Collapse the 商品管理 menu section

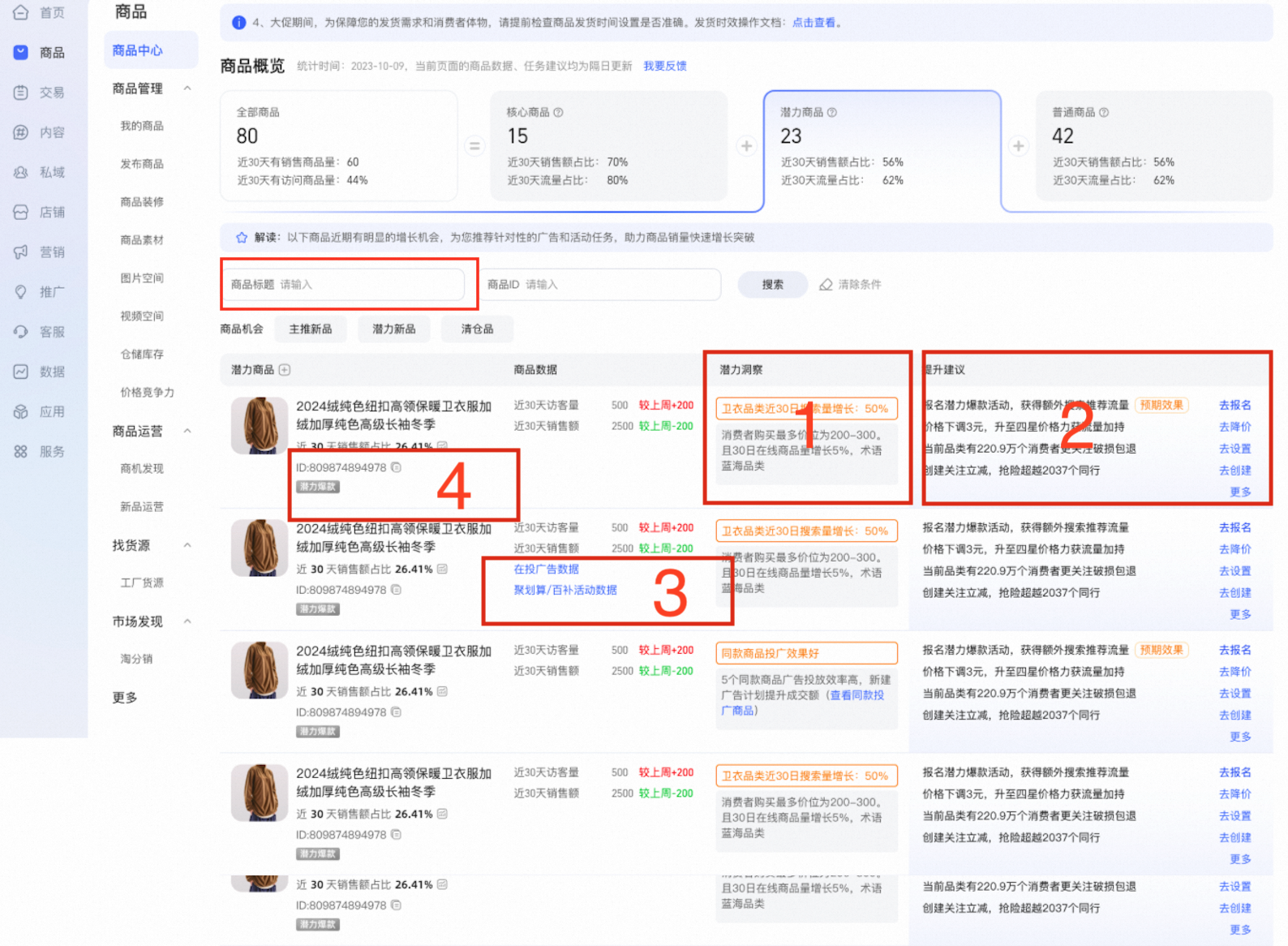(187, 88)
